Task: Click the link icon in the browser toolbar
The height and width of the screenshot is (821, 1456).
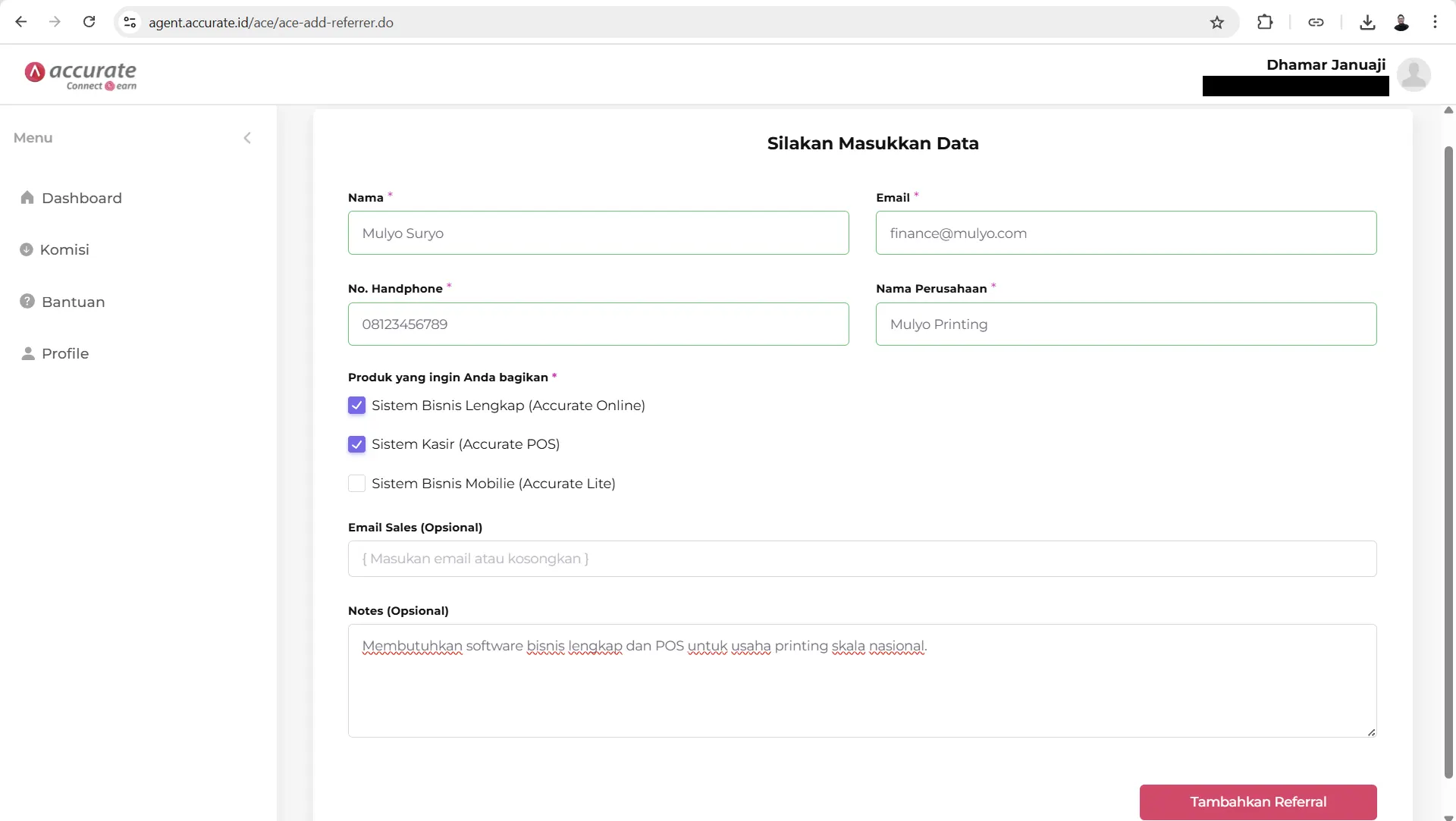Action: click(1316, 22)
